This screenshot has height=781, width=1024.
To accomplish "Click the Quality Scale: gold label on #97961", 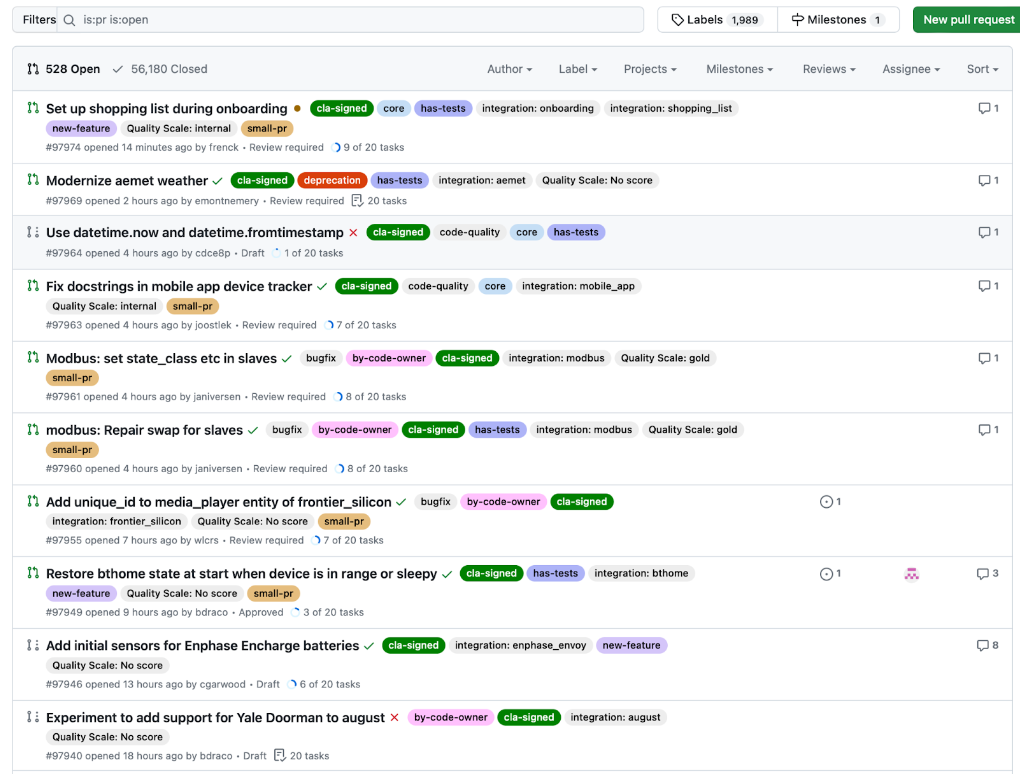I will pos(665,358).
